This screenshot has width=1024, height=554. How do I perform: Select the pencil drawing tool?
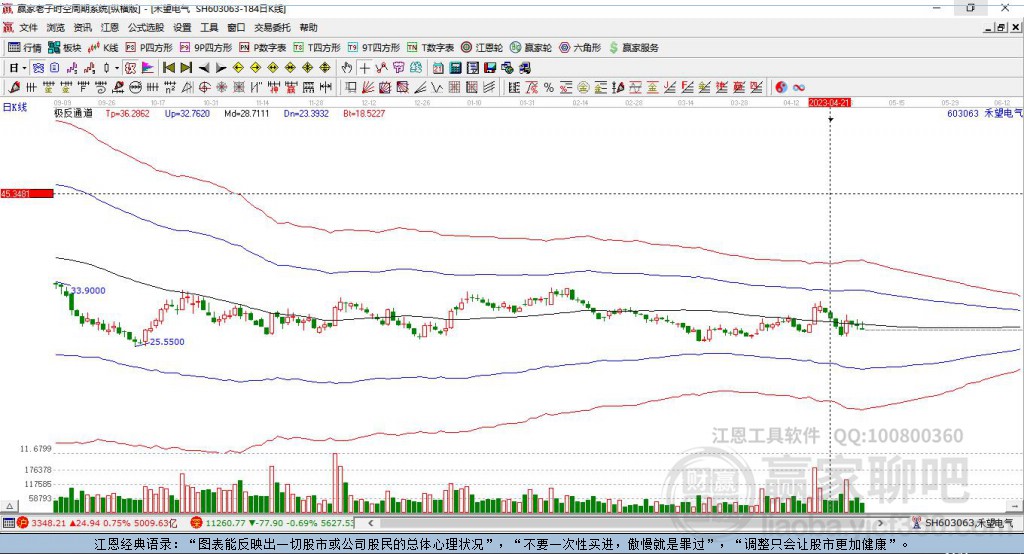(x=14, y=87)
